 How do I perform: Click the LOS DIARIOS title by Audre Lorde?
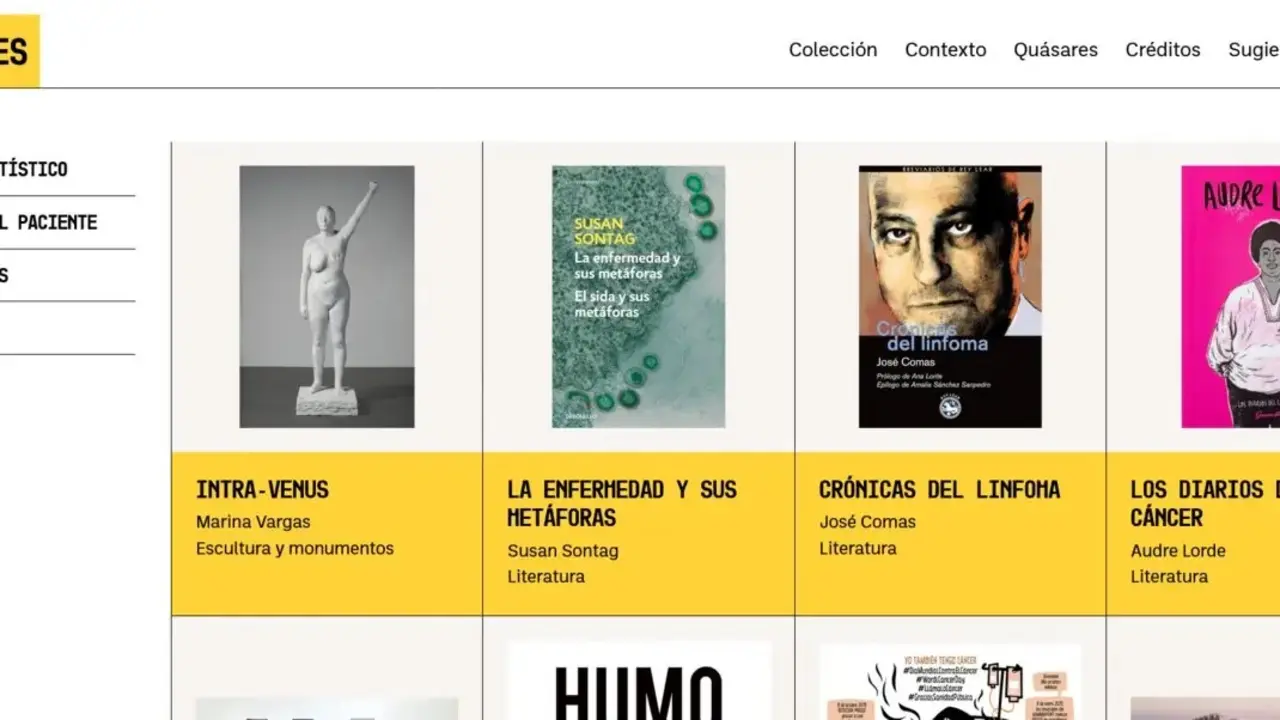pos(1205,504)
